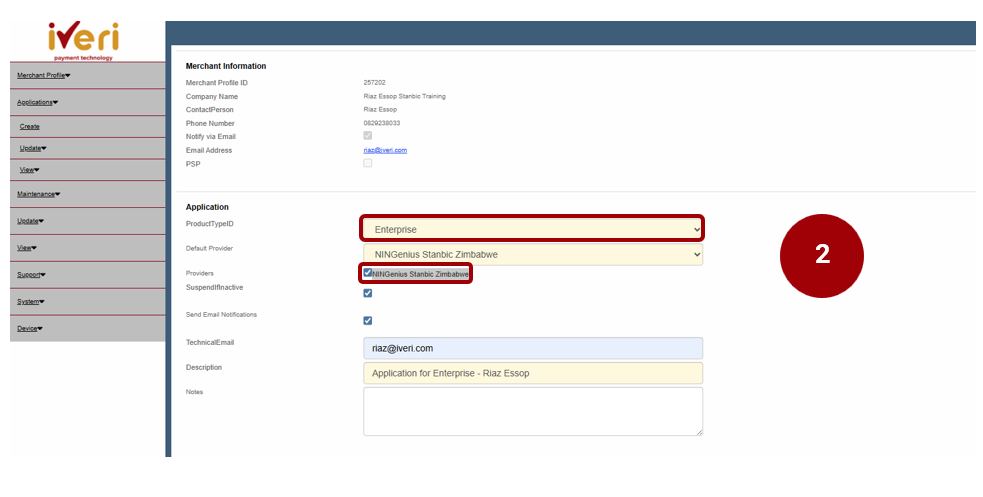This screenshot has width=983, height=497.
Task: Open the riaz@iveri.com email link
Action: point(385,150)
